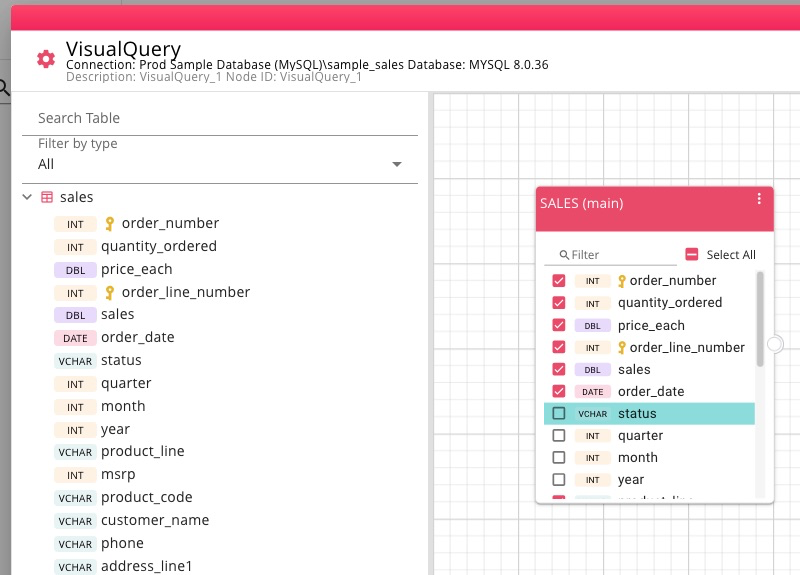Toggle the Select All checkbox
Image resolution: width=800 pixels, height=575 pixels.
click(691, 254)
